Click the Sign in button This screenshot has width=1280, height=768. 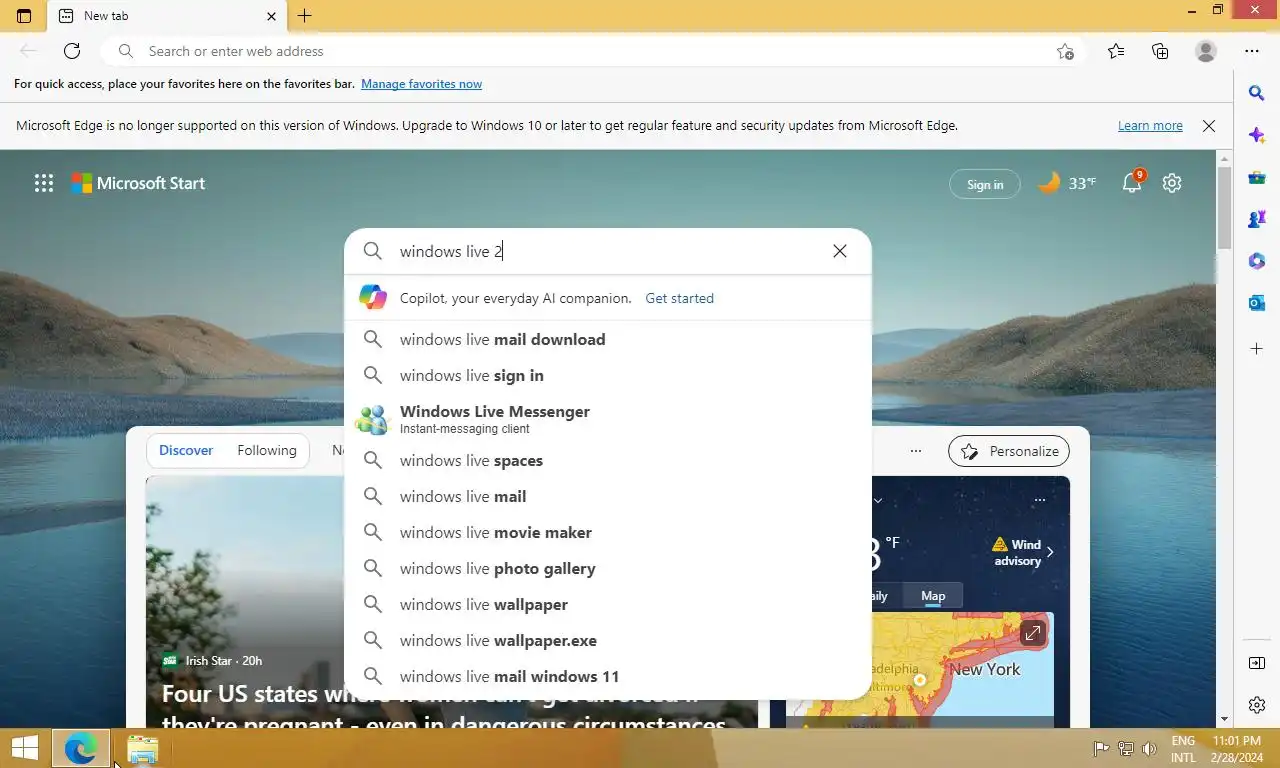click(x=985, y=184)
